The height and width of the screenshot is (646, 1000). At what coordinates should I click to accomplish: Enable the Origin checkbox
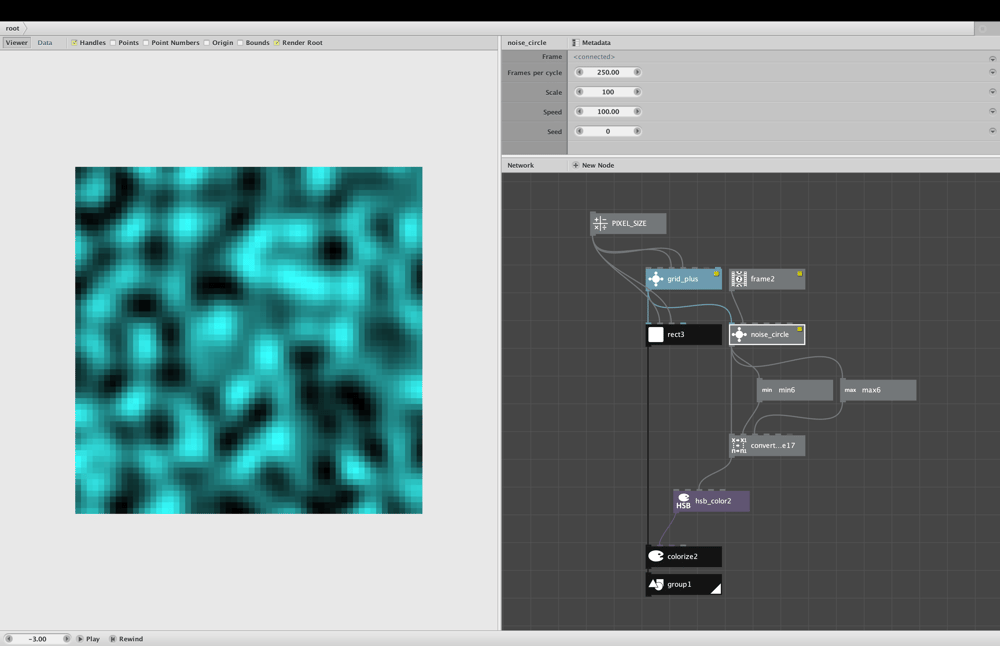tap(207, 43)
